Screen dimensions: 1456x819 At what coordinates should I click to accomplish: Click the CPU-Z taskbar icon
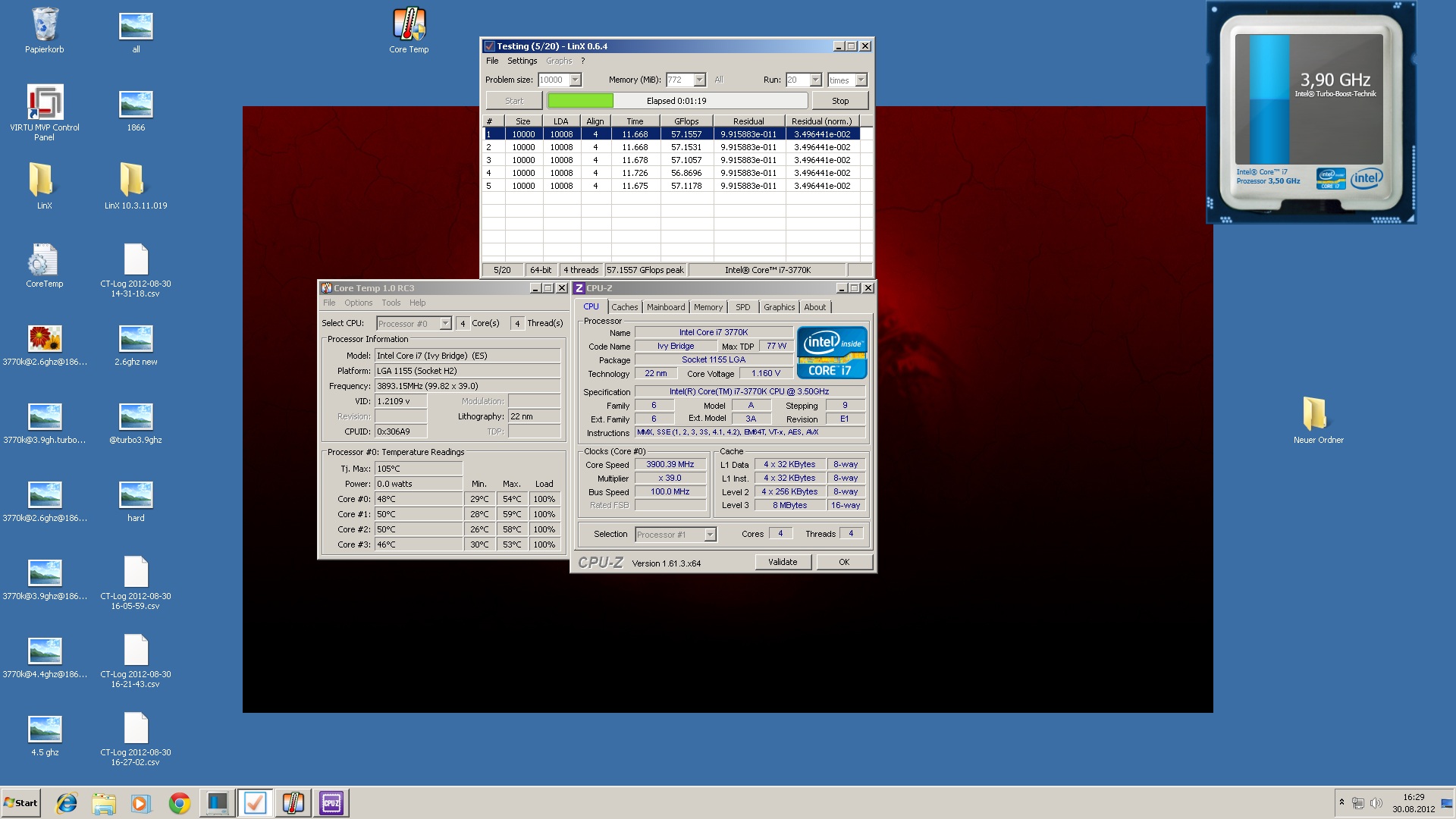click(331, 803)
